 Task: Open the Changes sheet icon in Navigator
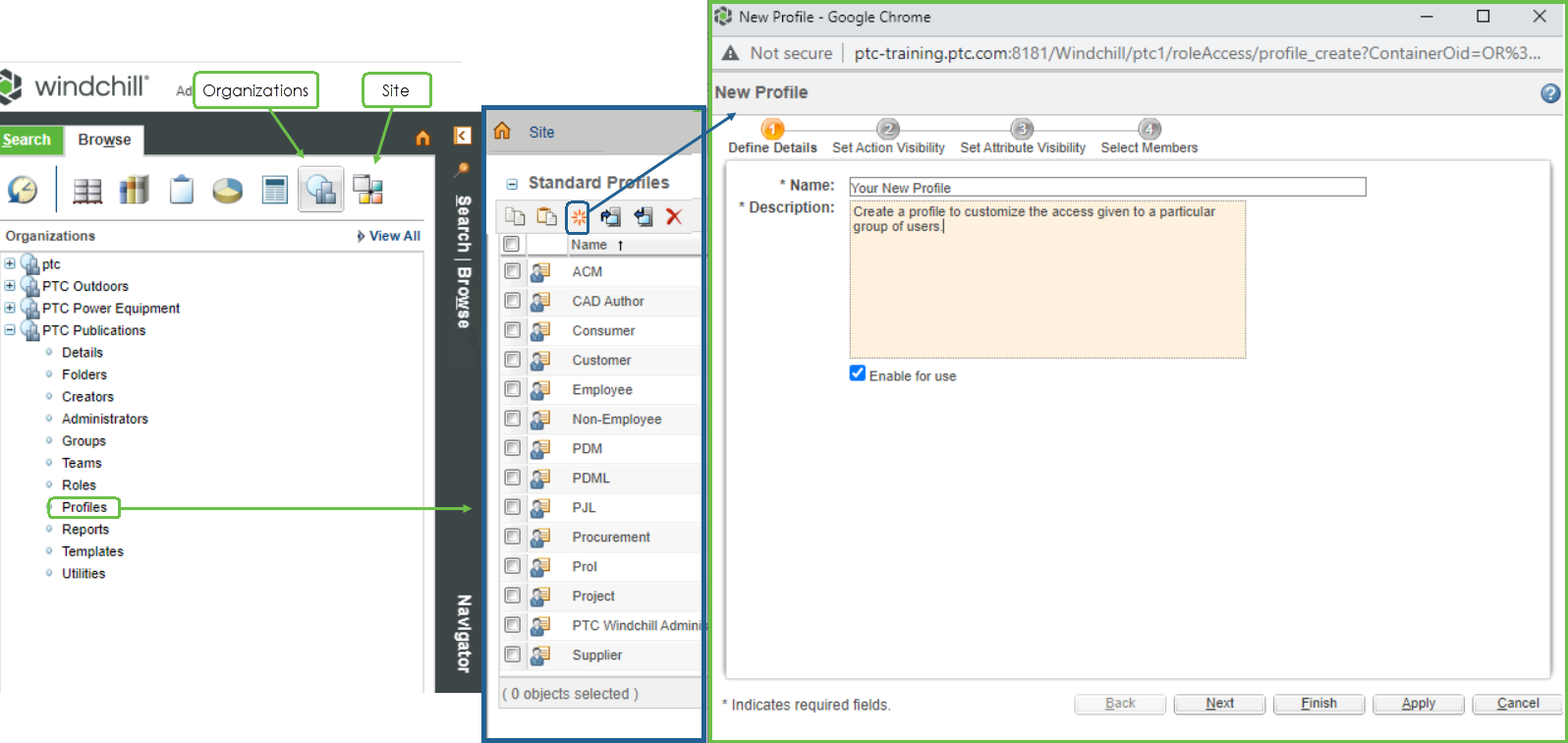tap(275, 190)
